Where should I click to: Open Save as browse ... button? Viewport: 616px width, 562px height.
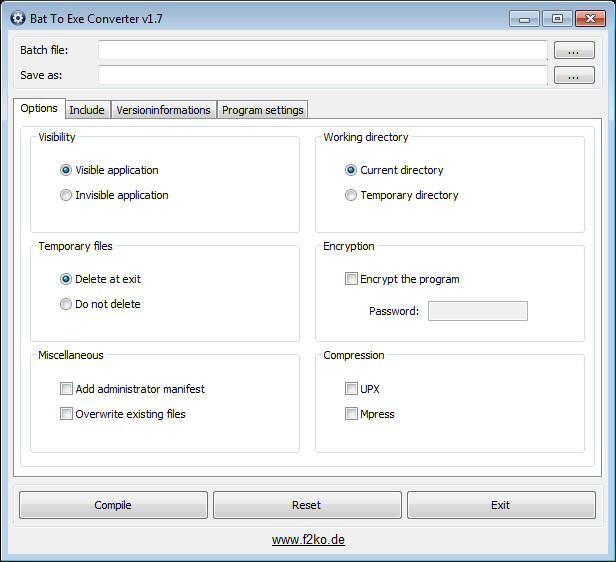tap(574, 75)
